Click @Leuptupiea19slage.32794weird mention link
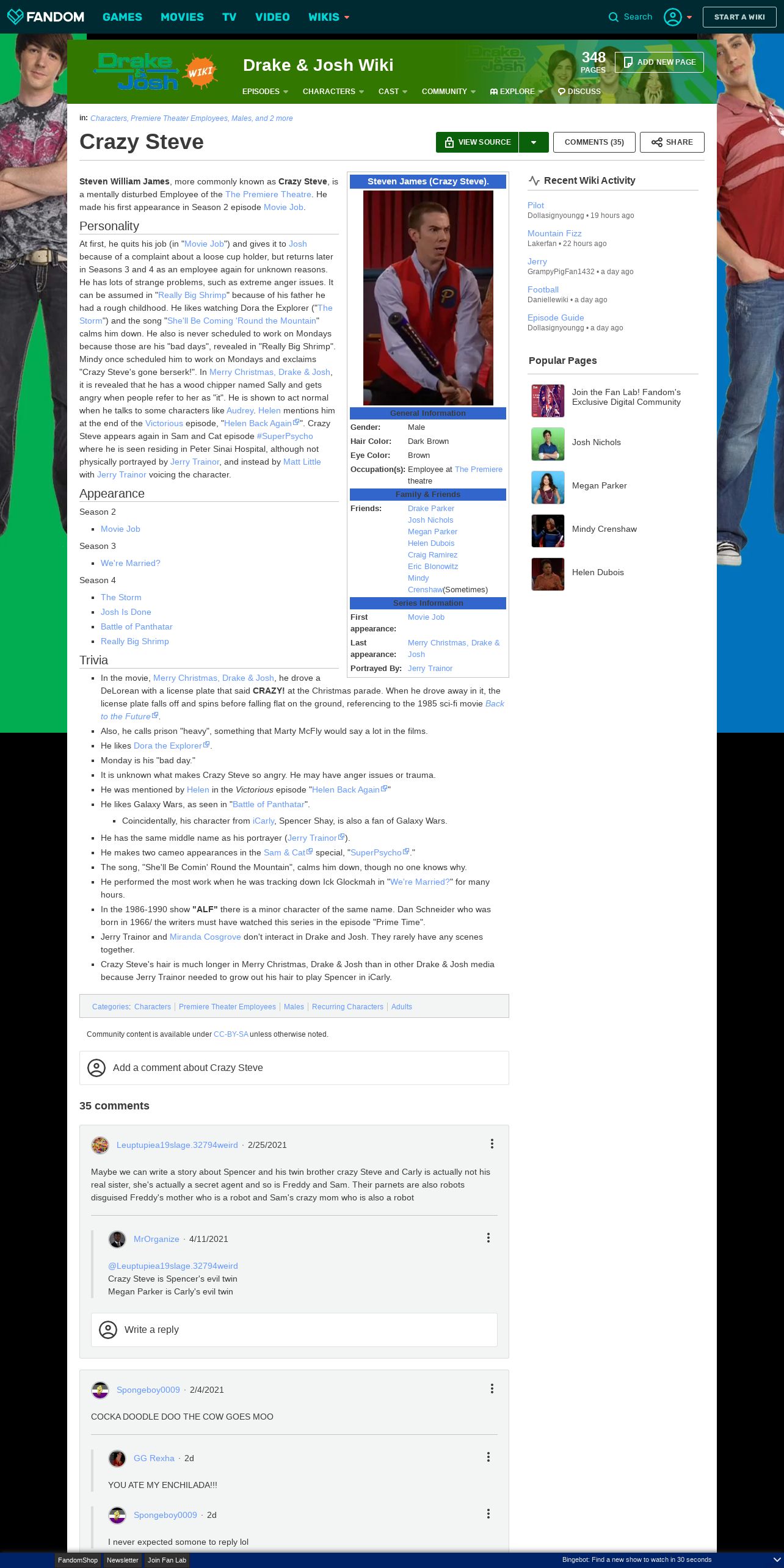784x1568 pixels. tap(173, 1266)
